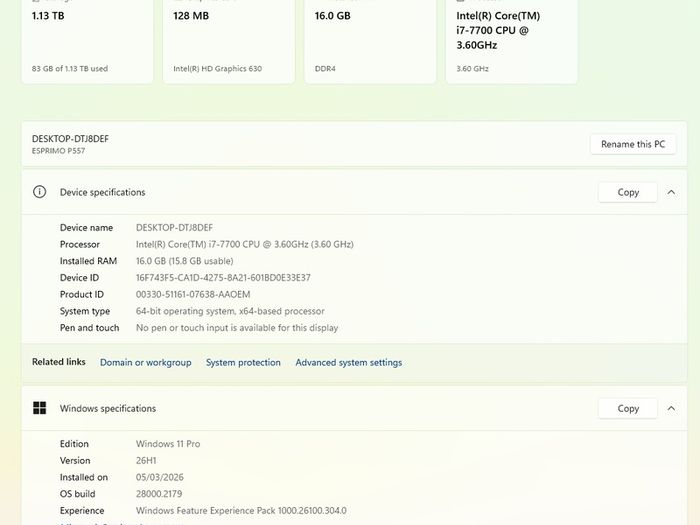Collapse the Device specifications section chevron
The image size is (700, 525).
click(671, 192)
